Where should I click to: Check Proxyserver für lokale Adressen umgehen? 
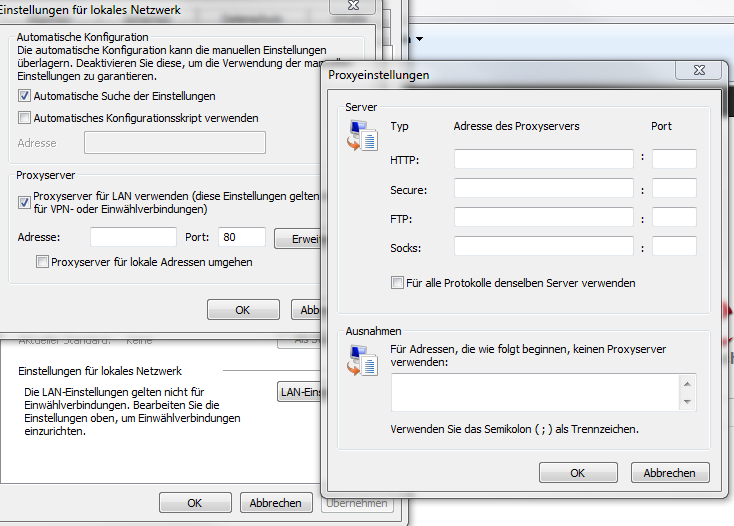[x=42, y=262]
